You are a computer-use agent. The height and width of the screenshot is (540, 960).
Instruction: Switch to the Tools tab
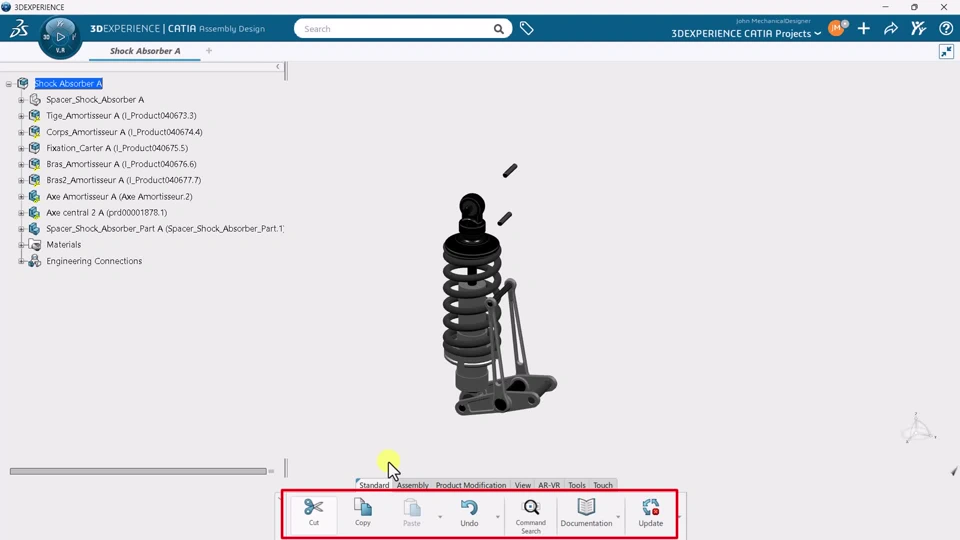coord(577,485)
